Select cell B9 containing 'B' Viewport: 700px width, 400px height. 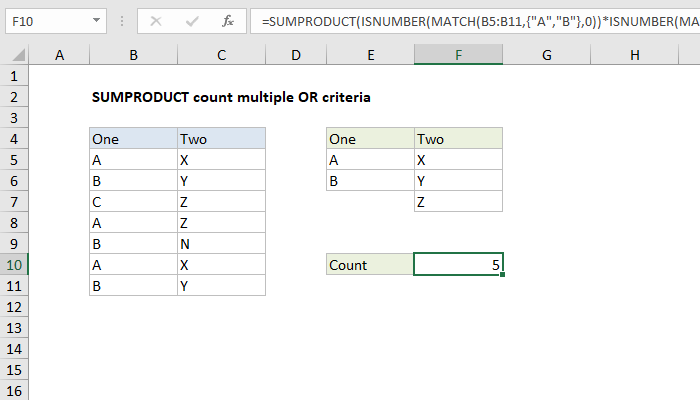(x=133, y=244)
